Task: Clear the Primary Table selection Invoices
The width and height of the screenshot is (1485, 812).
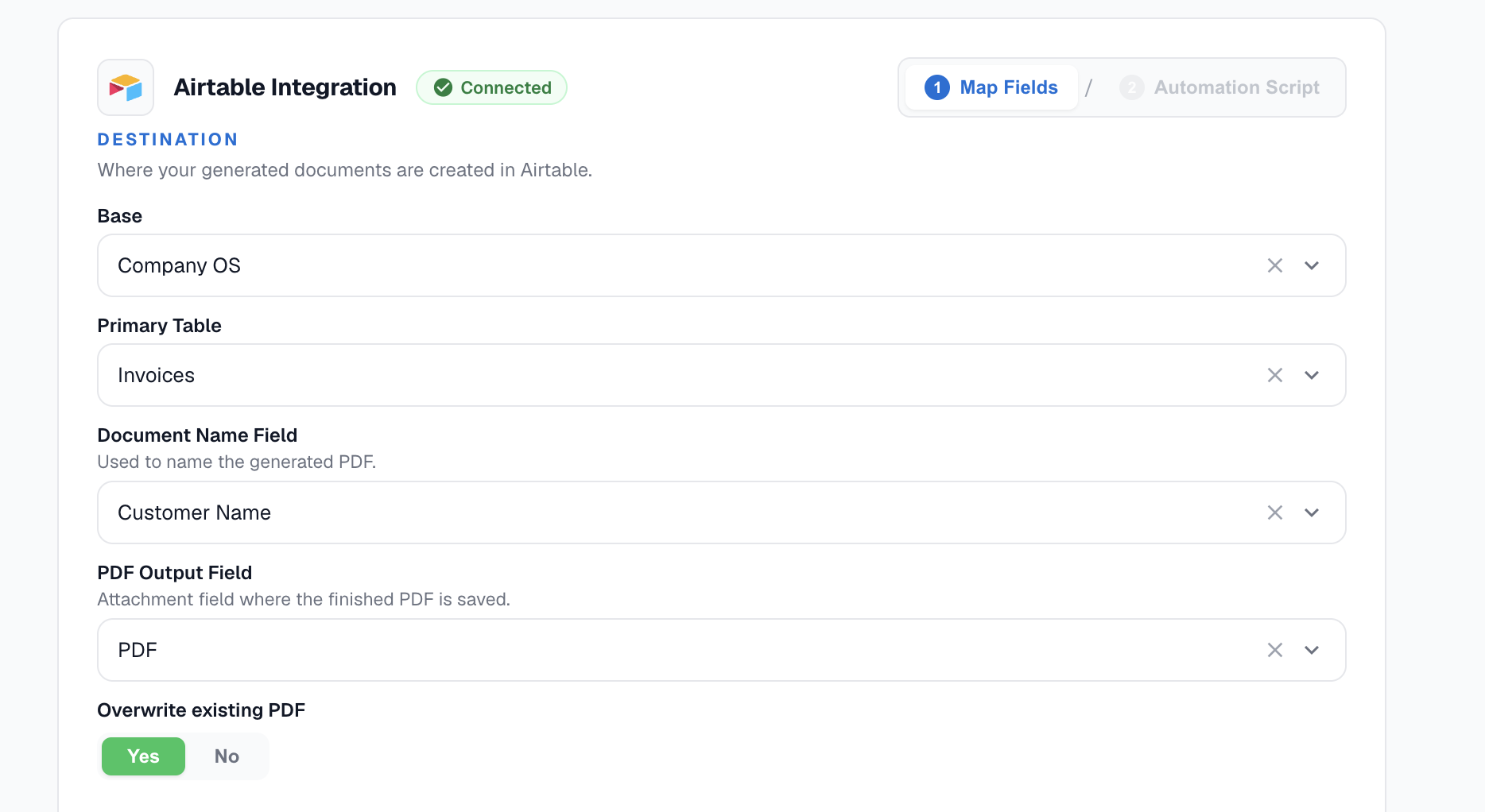Action: coord(1275,375)
